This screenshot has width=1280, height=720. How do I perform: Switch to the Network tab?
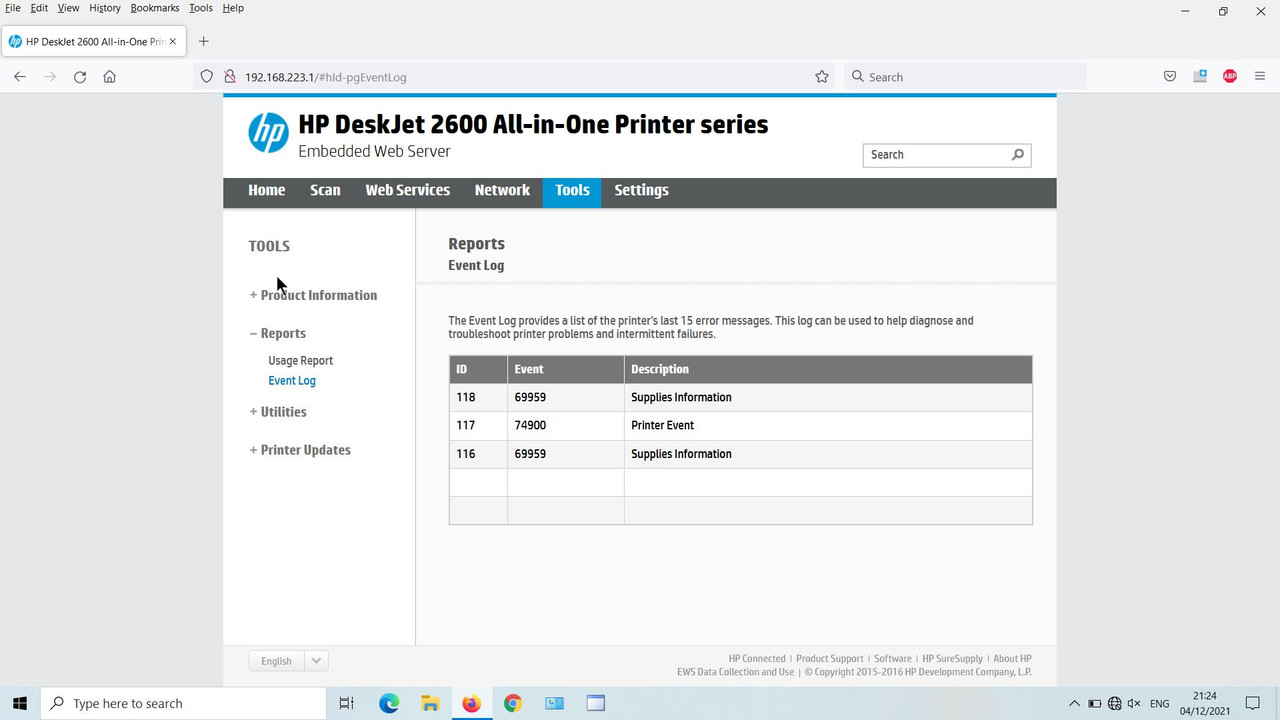tap(502, 190)
